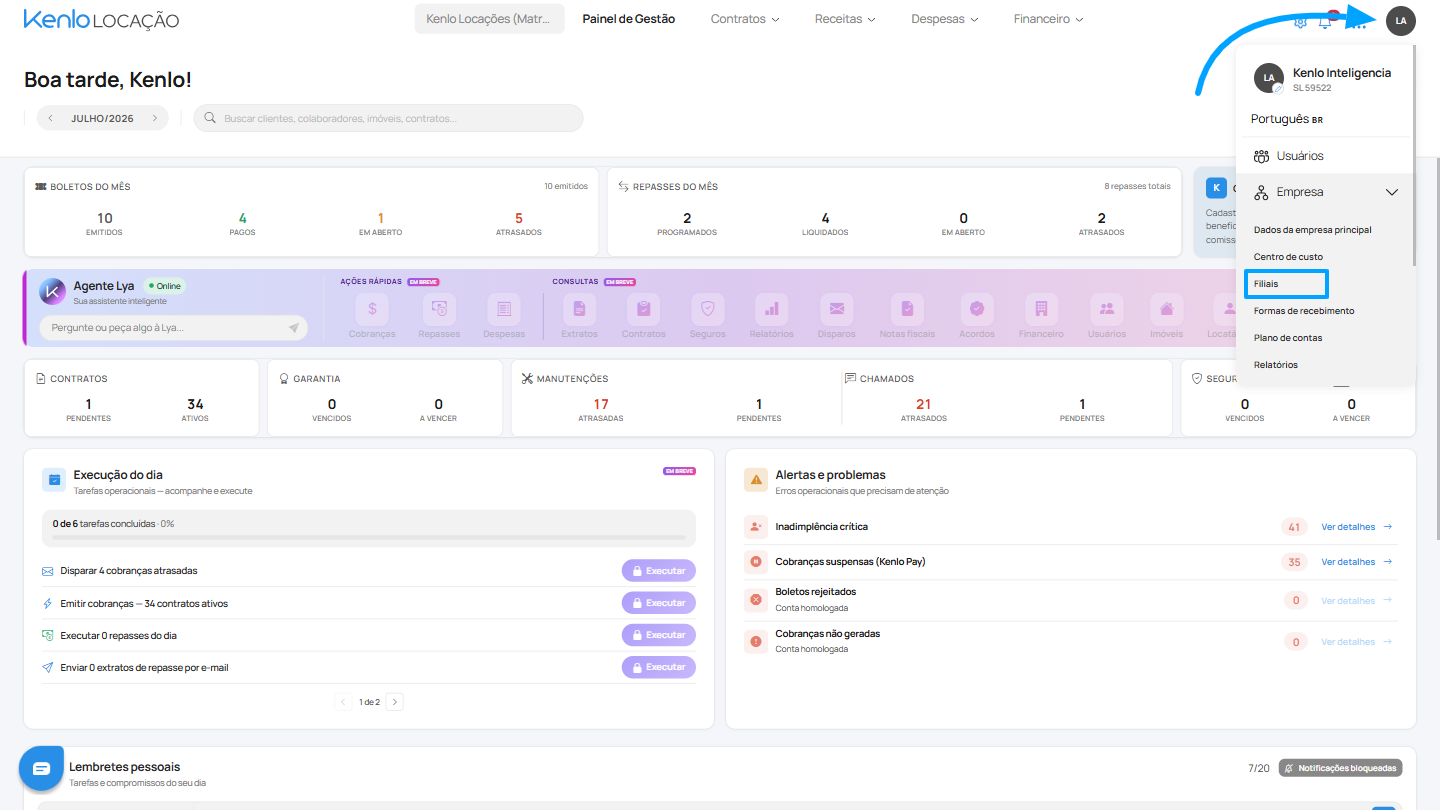Select Relatórios in the Empresa submenu
This screenshot has height=810, width=1440.
tap(1276, 365)
